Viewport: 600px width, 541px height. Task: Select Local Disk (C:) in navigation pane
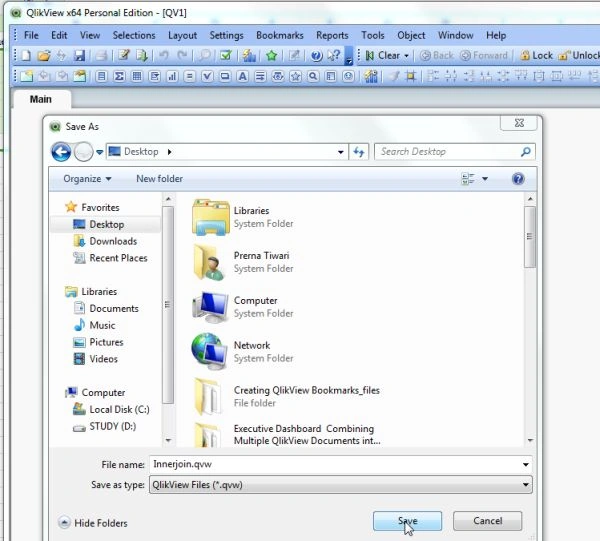point(111,409)
